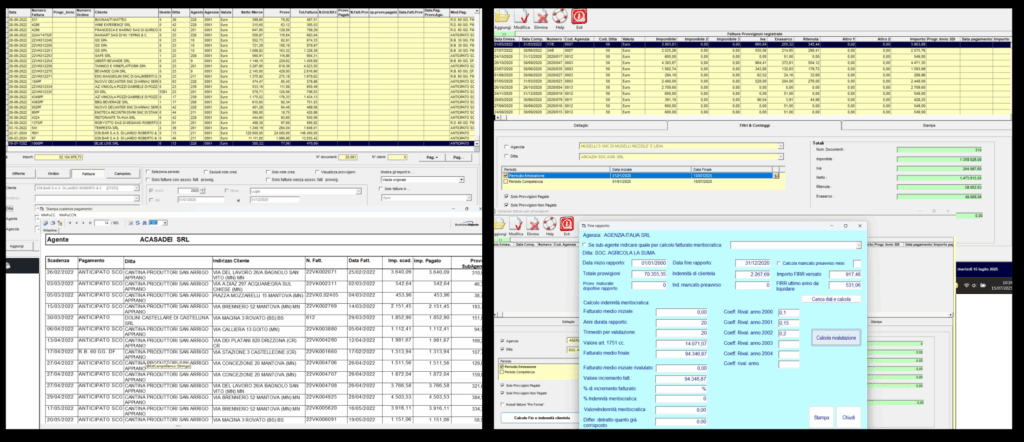Click Elimina icon in Fatture Provvigioni window

click(x=541, y=16)
